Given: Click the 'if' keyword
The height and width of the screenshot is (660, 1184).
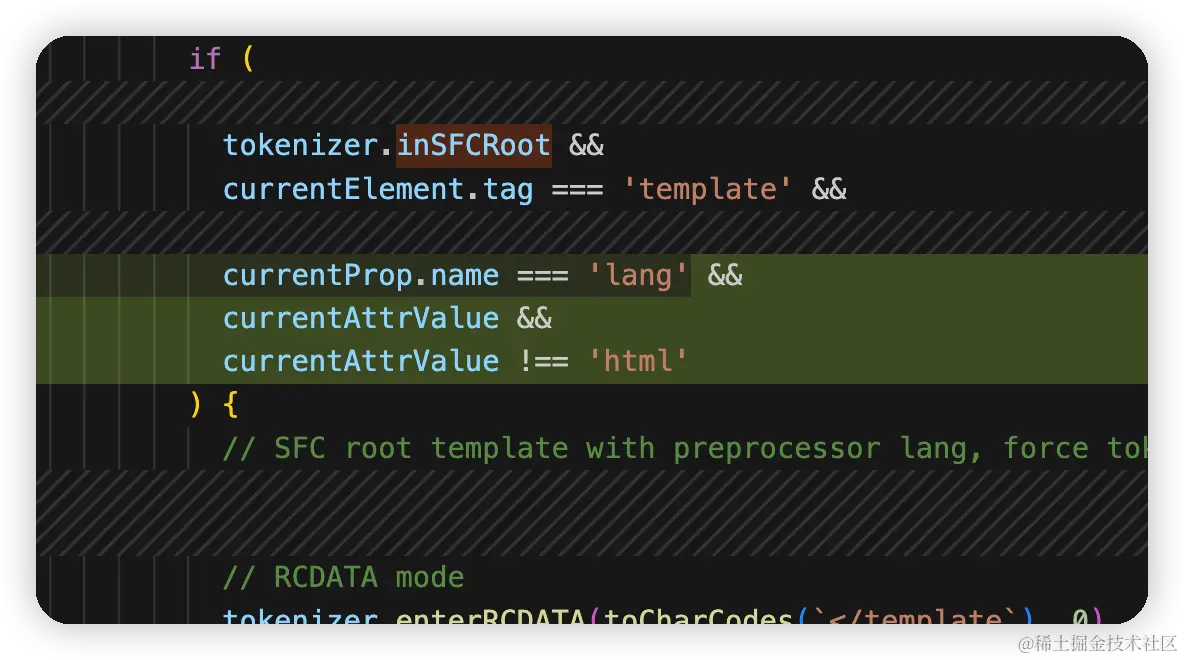Looking at the screenshot, I should (205, 58).
